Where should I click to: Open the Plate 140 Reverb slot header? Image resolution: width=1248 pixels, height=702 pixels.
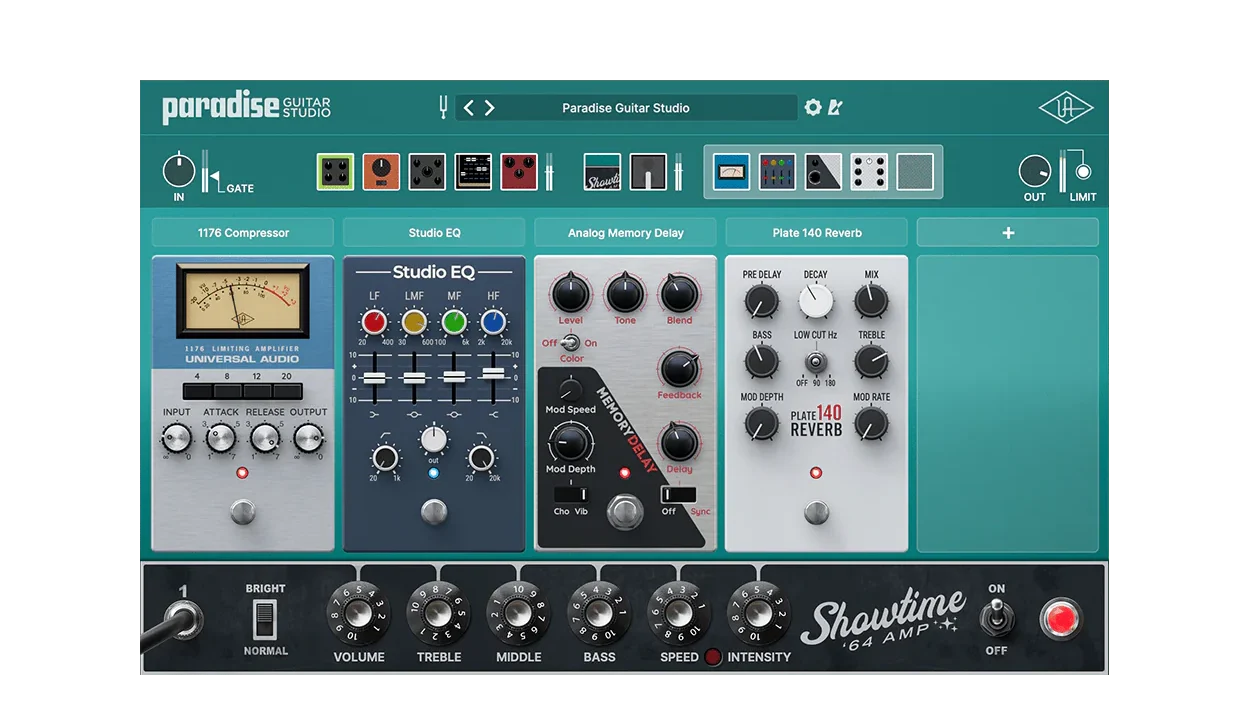pyautogui.click(x=816, y=233)
